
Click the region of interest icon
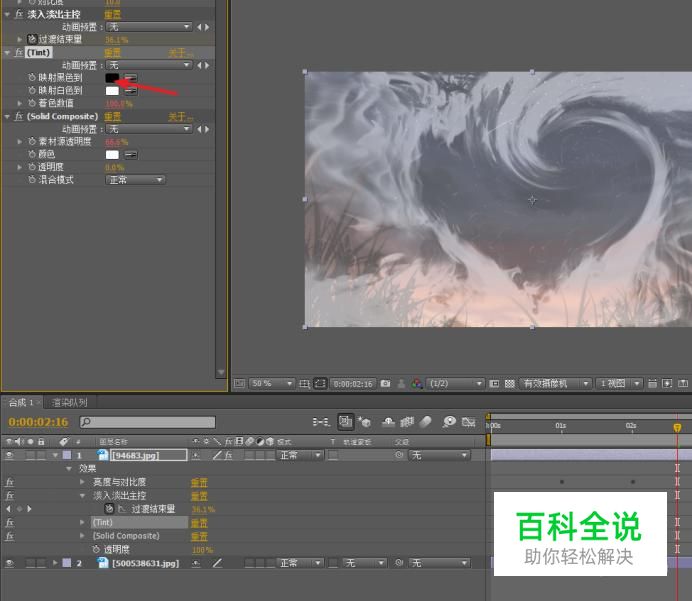[494, 383]
